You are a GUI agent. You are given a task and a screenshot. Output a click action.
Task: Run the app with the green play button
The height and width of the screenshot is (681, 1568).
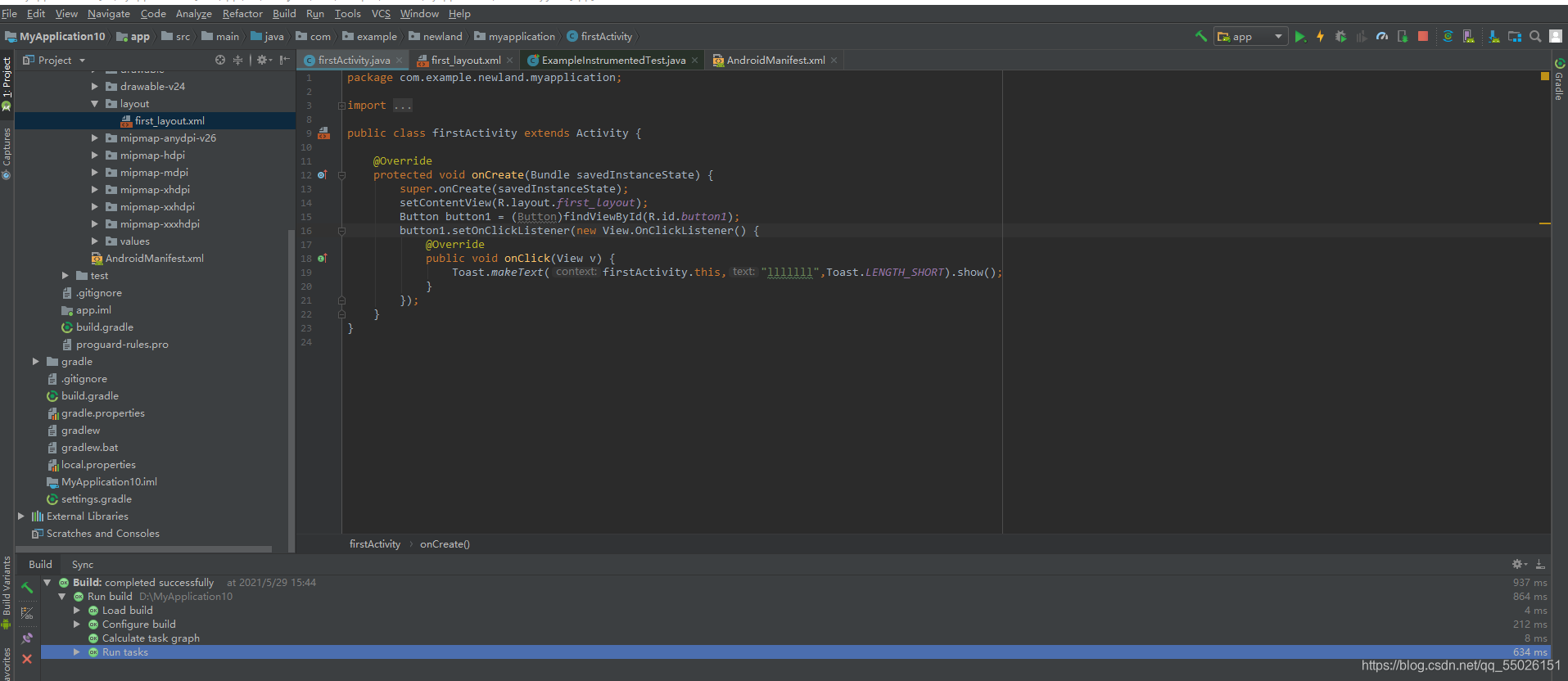(x=1300, y=36)
